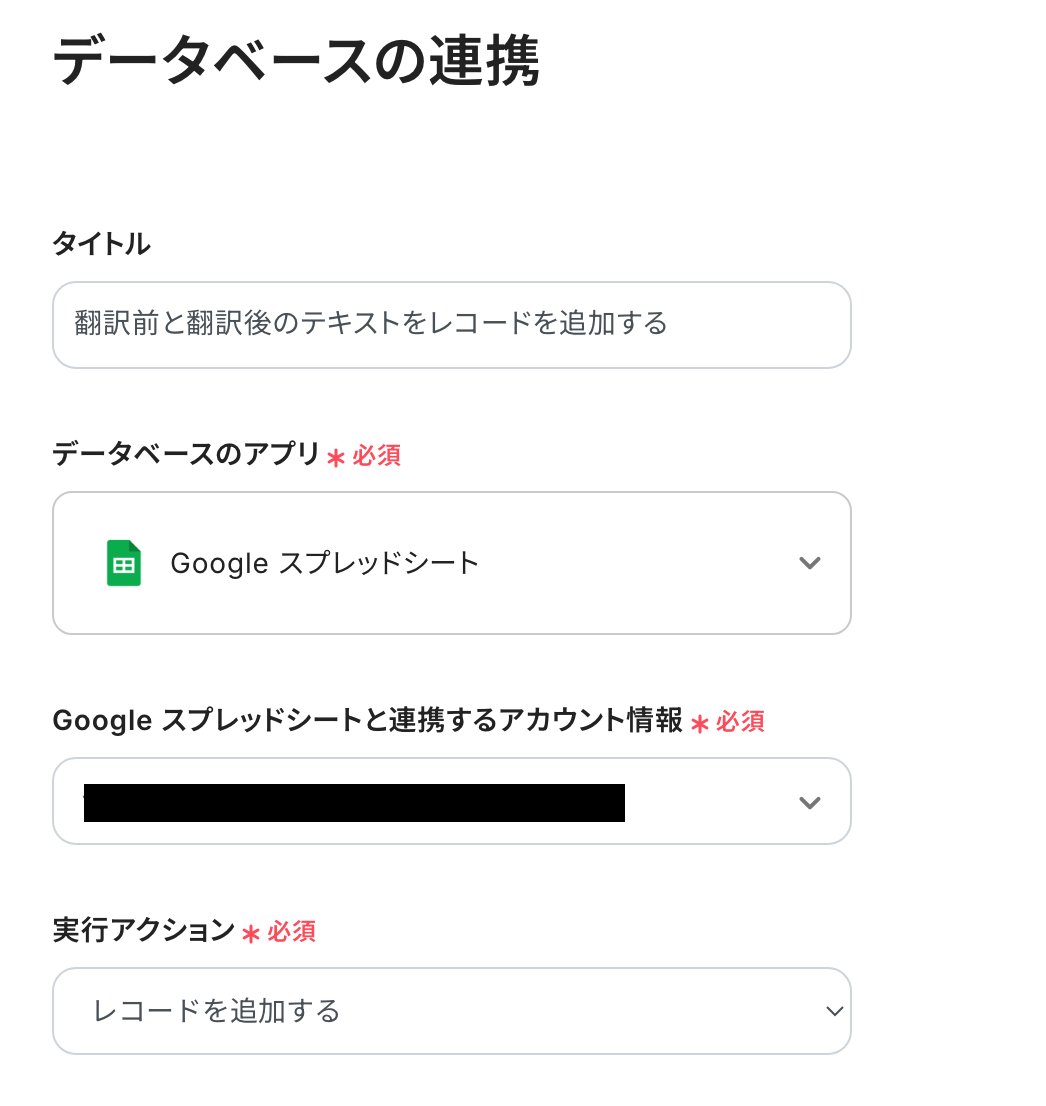Click the 必須 marker beside データベースのアプリ

click(377, 456)
